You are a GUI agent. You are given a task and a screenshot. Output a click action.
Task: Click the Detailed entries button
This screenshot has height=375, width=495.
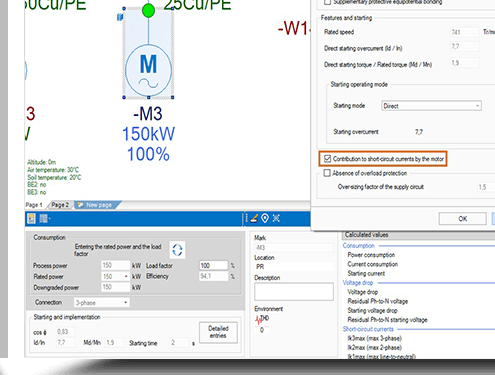(218, 332)
